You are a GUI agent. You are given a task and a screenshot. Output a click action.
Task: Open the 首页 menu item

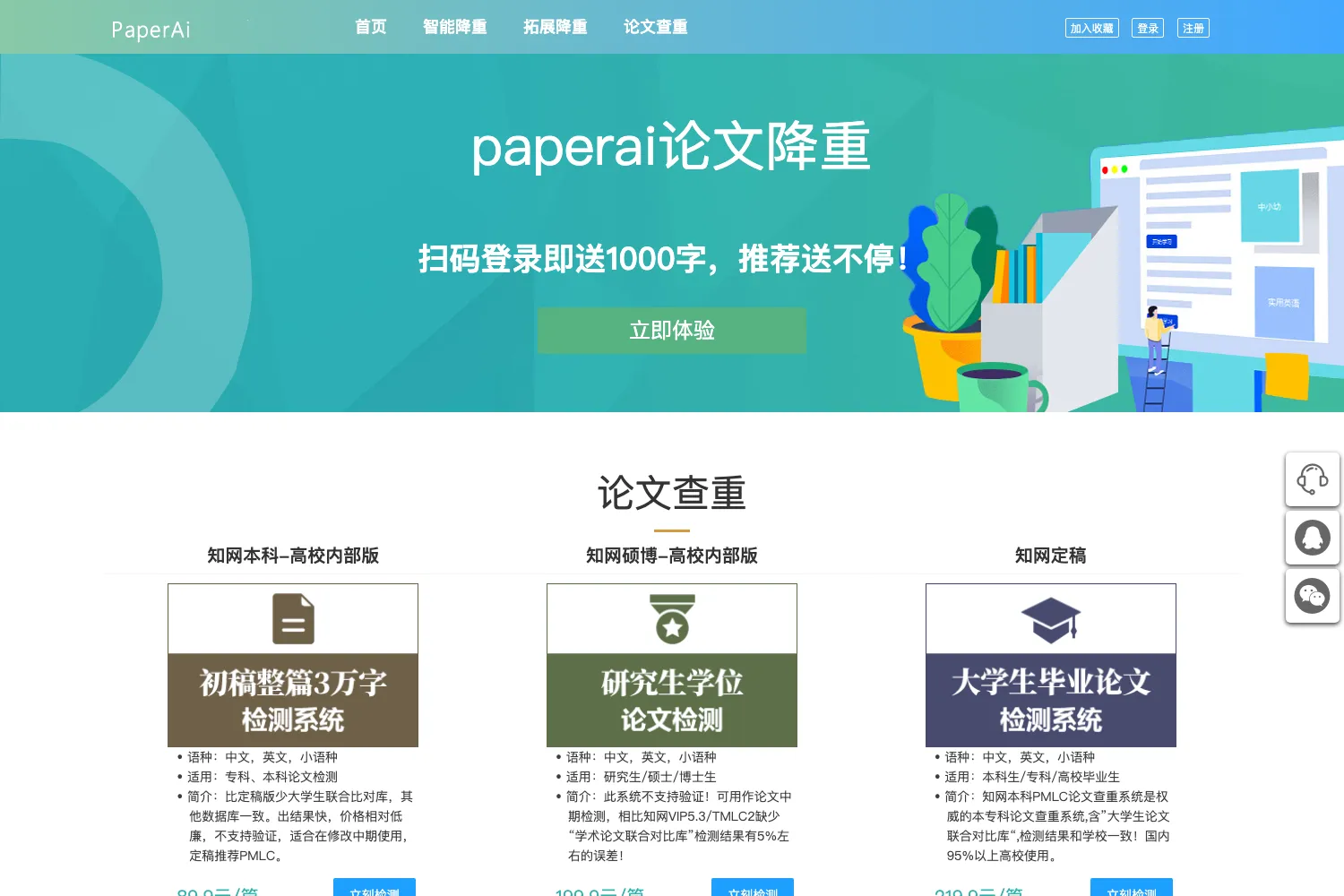[x=371, y=27]
